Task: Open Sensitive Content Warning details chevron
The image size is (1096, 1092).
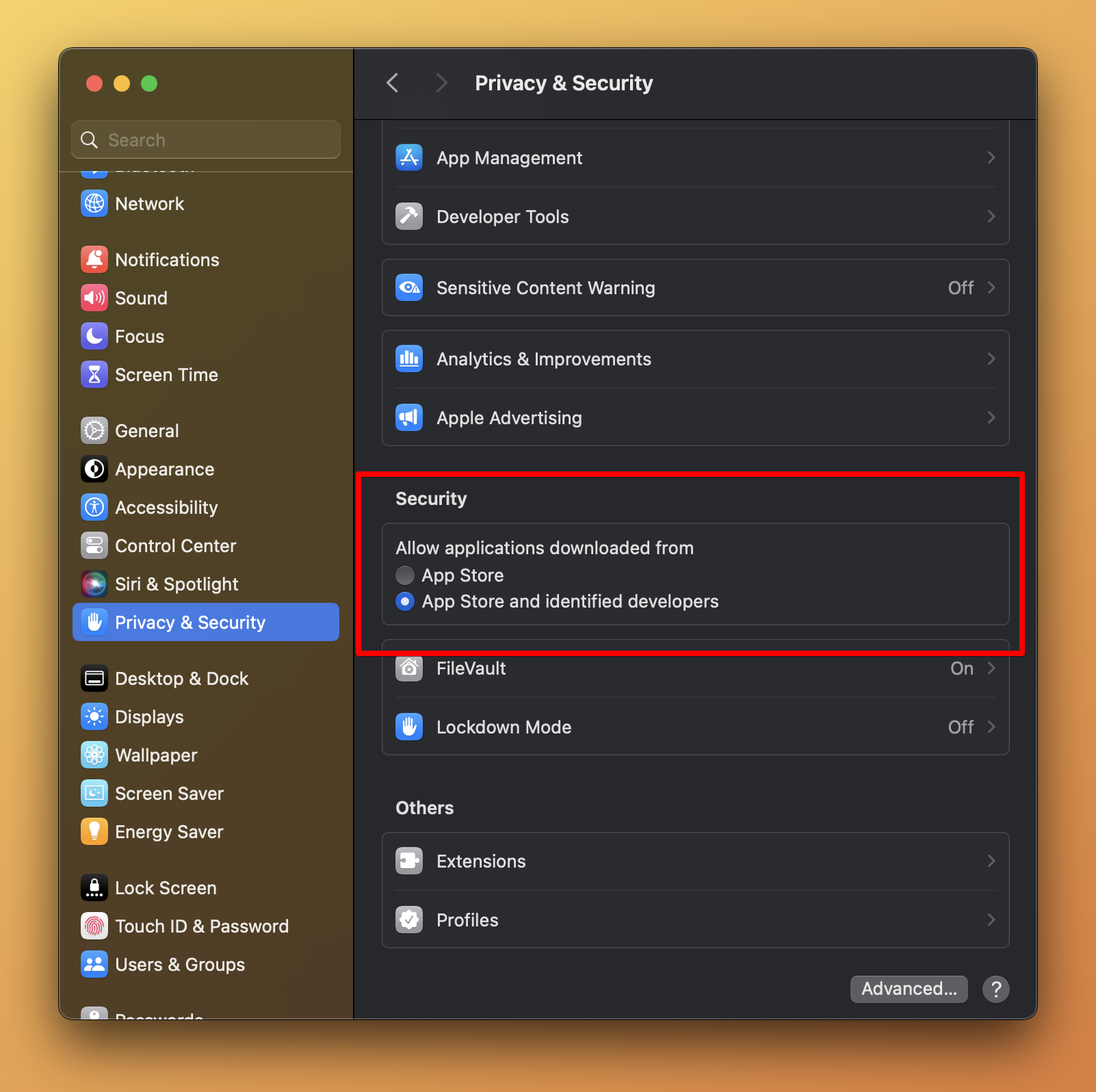Action: pyautogui.click(x=991, y=287)
